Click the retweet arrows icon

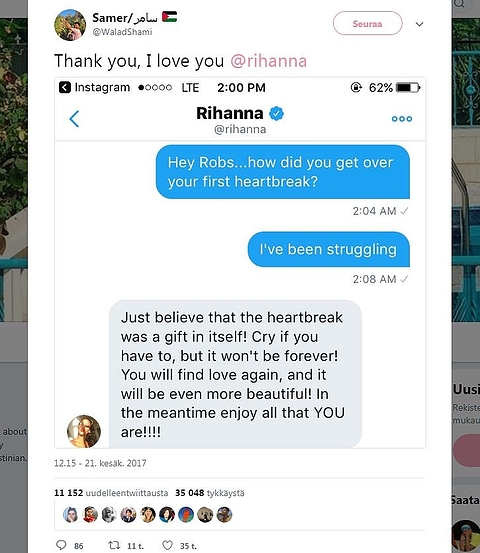pos(114,545)
